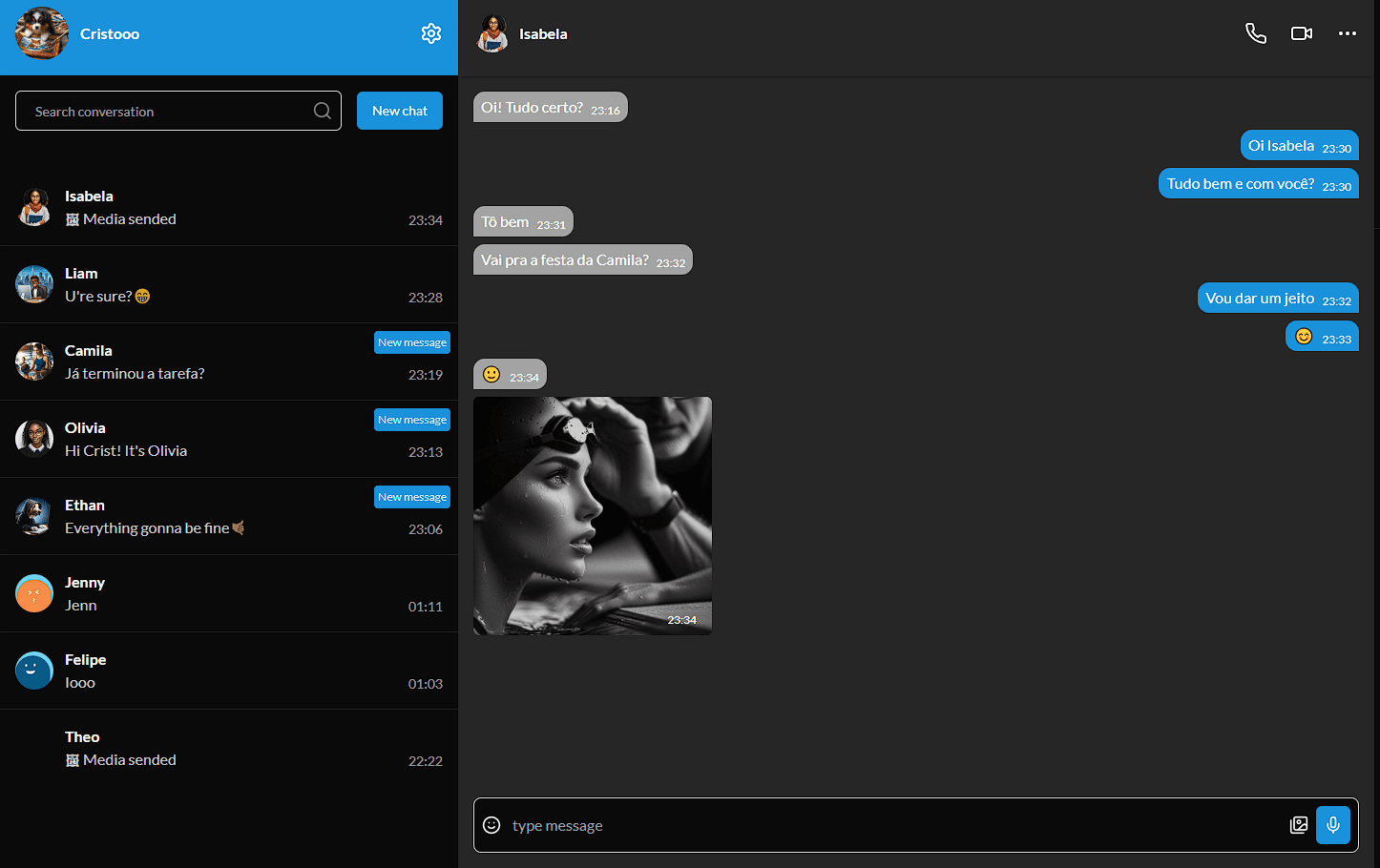Viewport: 1380px width, 868px height.
Task: Click the type message input field
Action: tap(894, 825)
